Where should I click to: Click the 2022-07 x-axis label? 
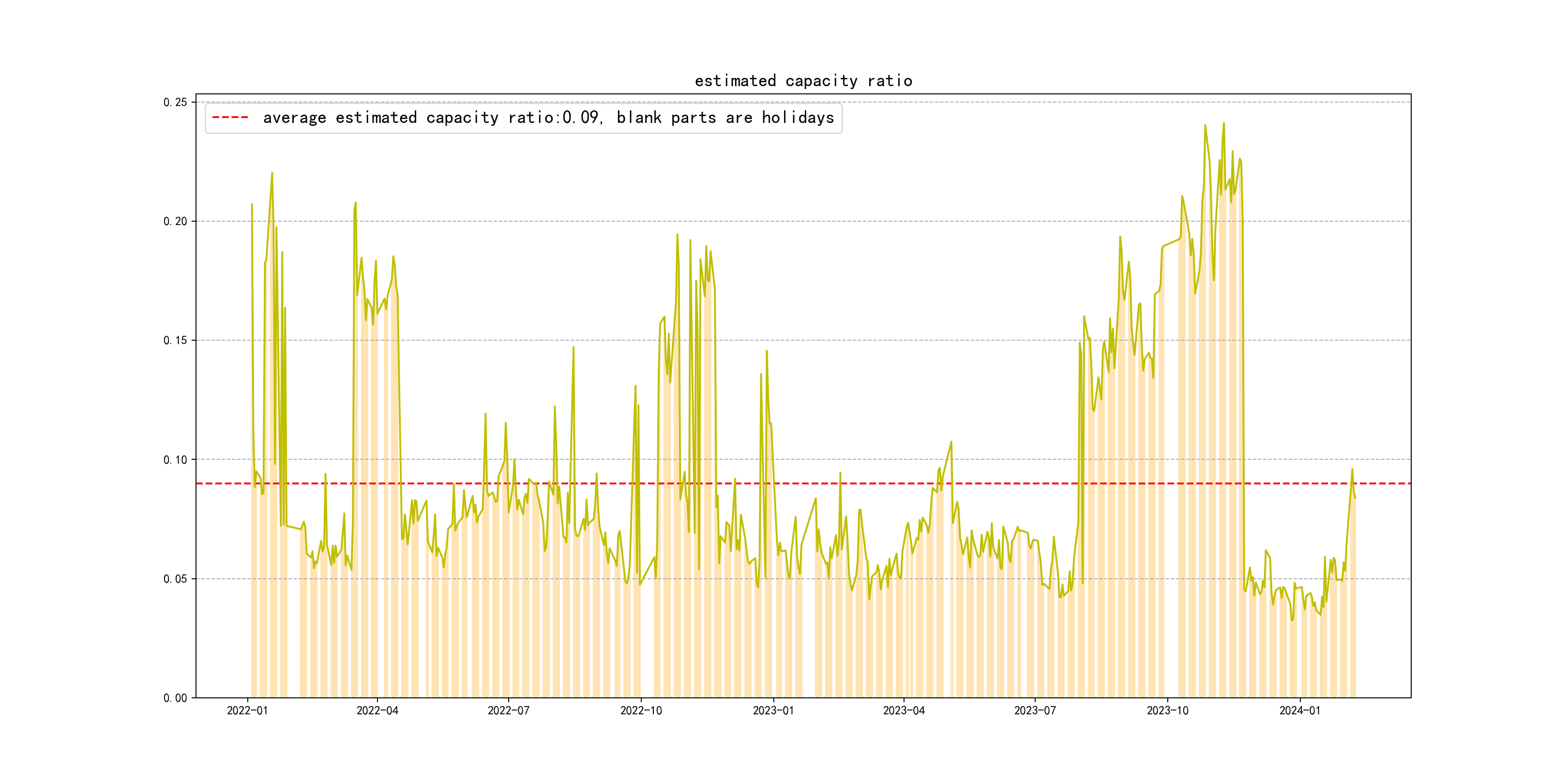pyautogui.click(x=508, y=710)
